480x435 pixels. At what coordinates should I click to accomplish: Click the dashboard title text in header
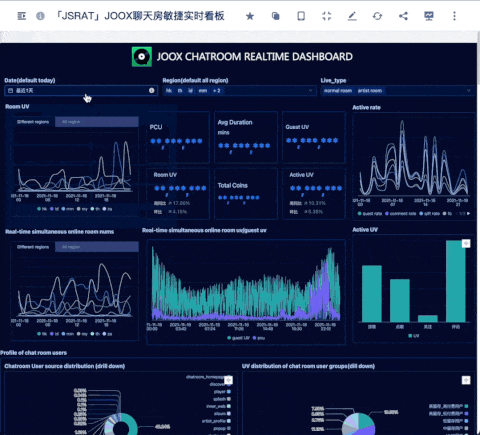[x=139, y=16]
